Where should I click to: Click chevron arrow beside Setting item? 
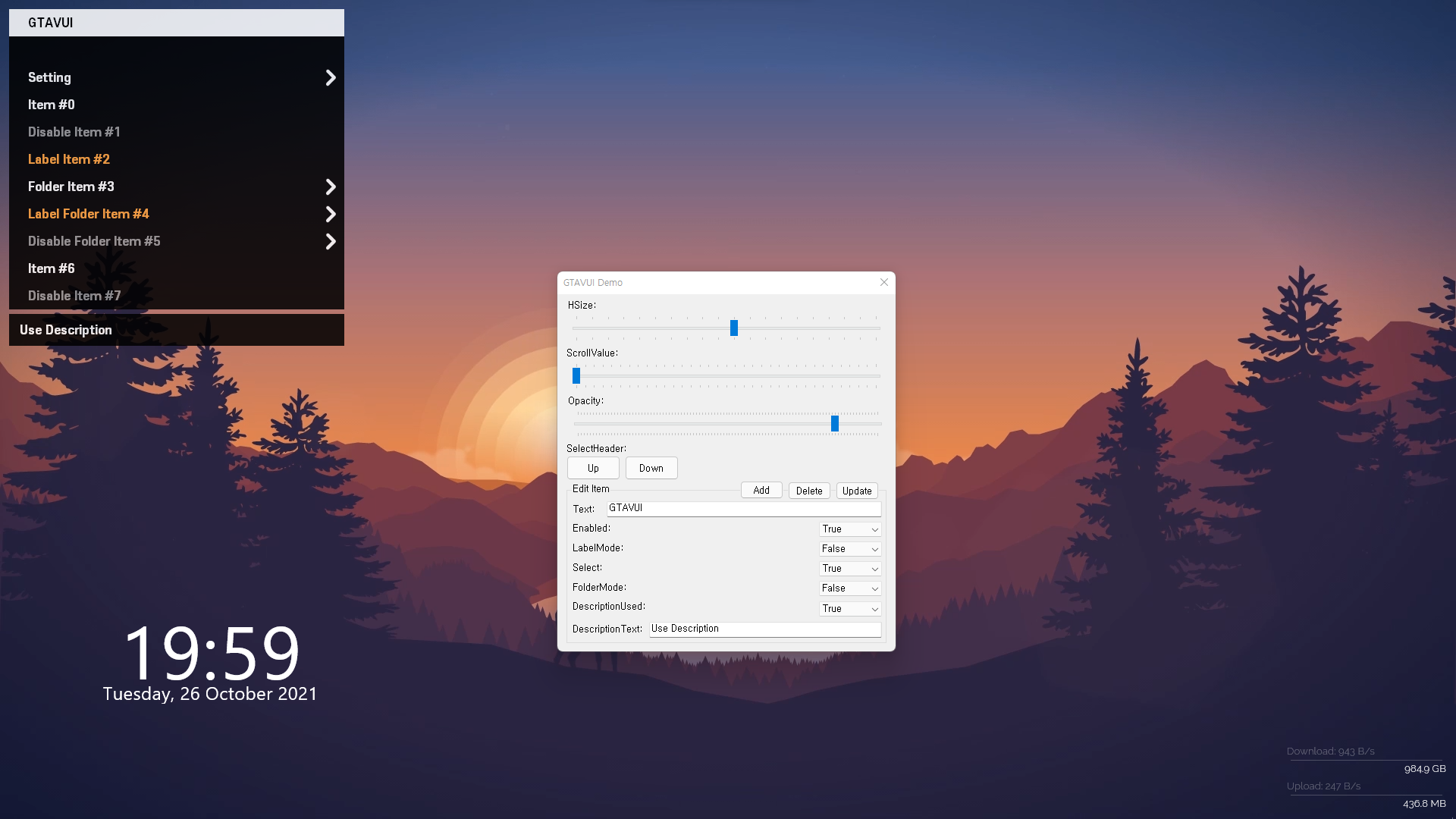(330, 77)
